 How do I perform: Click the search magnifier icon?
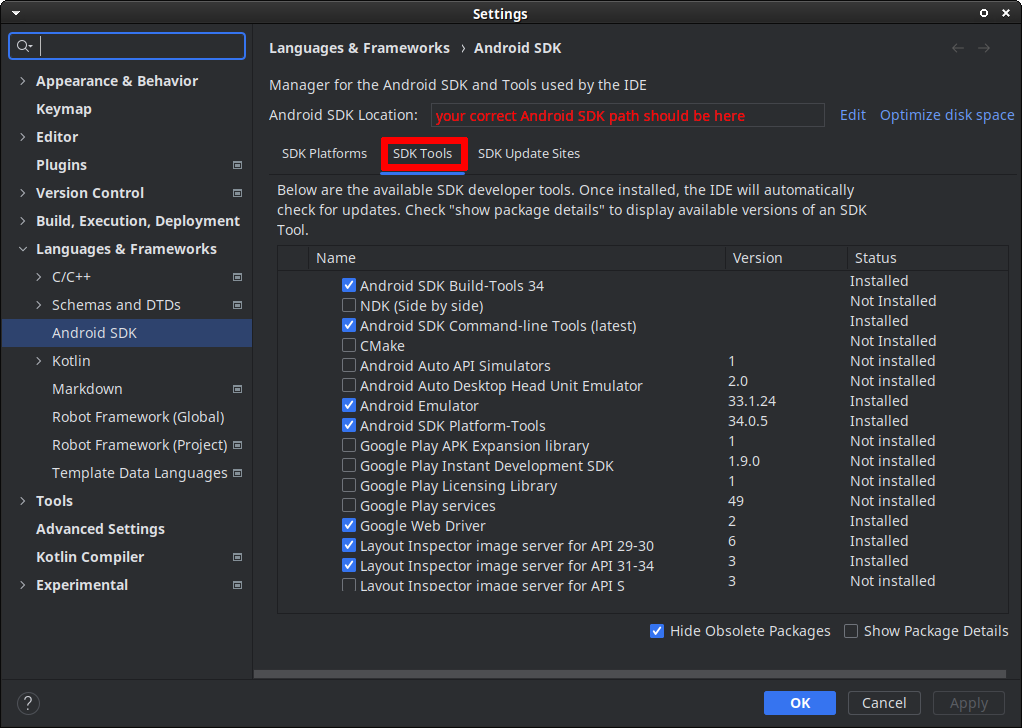coord(24,46)
